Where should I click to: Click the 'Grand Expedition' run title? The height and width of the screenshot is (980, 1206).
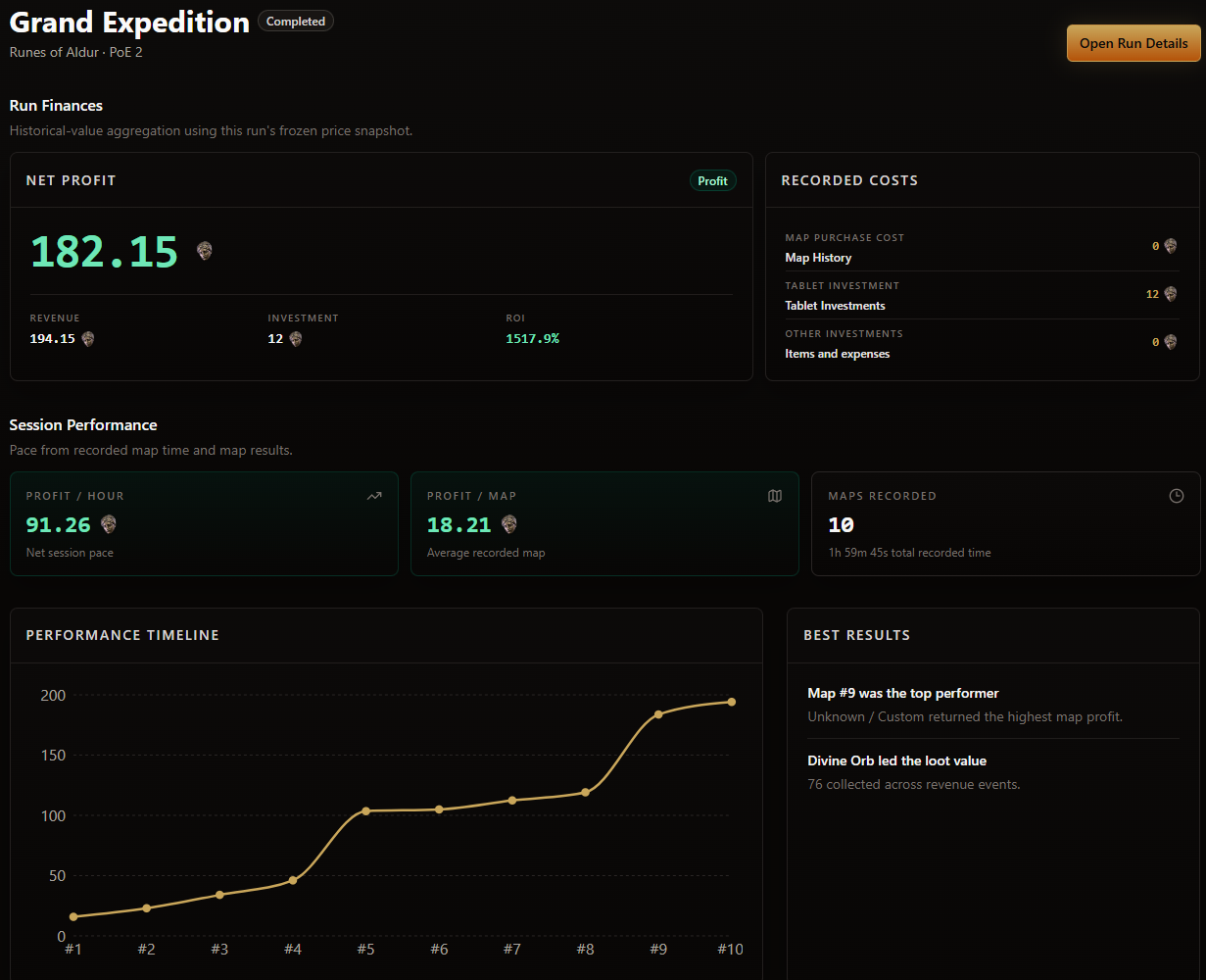coord(129,22)
